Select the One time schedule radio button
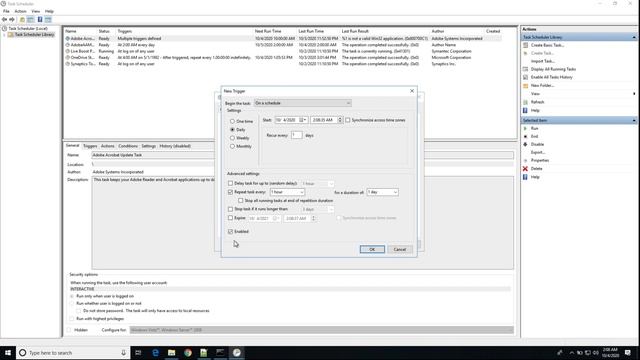 (x=232, y=121)
